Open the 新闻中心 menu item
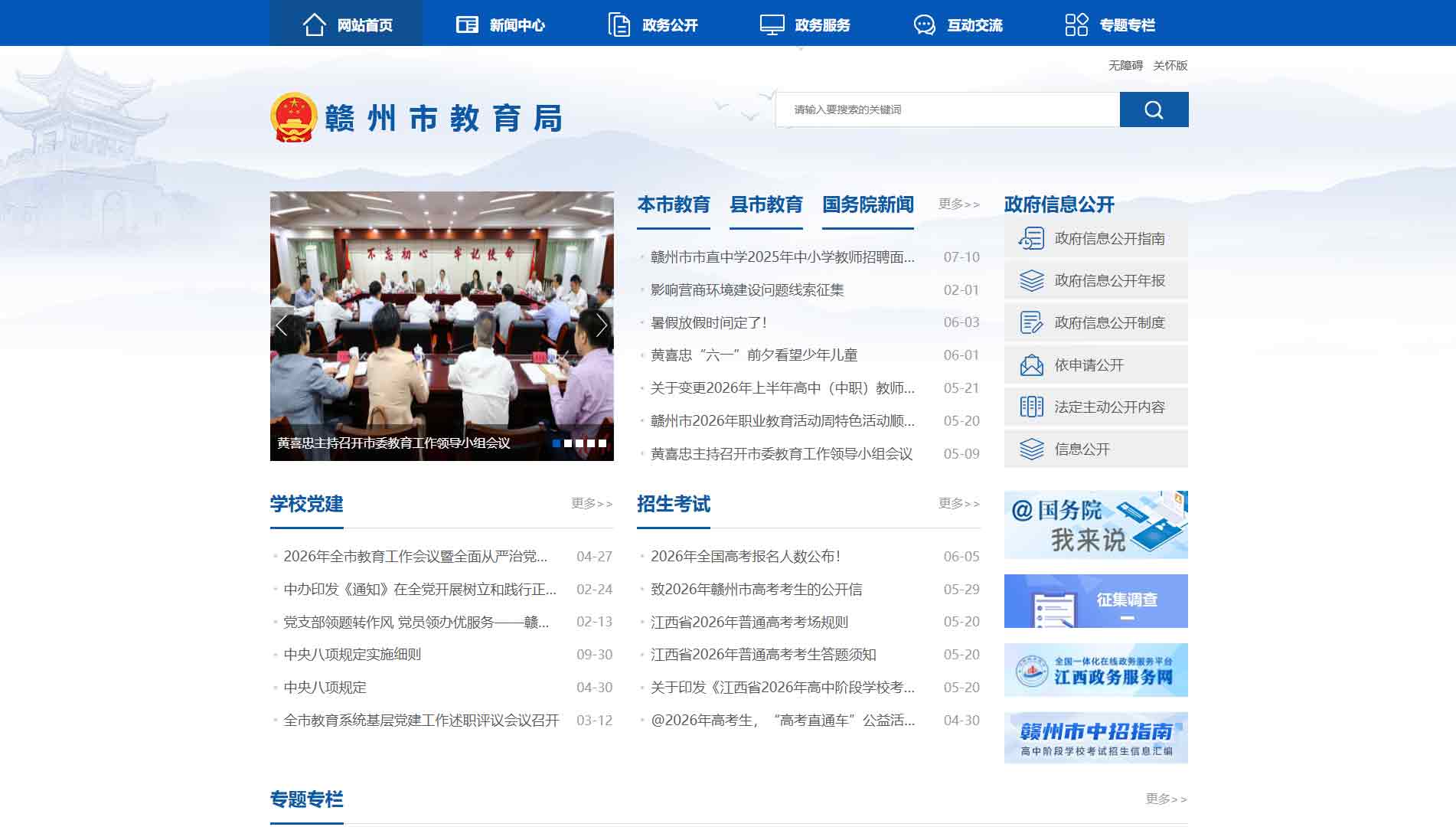 (x=500, y=25)
